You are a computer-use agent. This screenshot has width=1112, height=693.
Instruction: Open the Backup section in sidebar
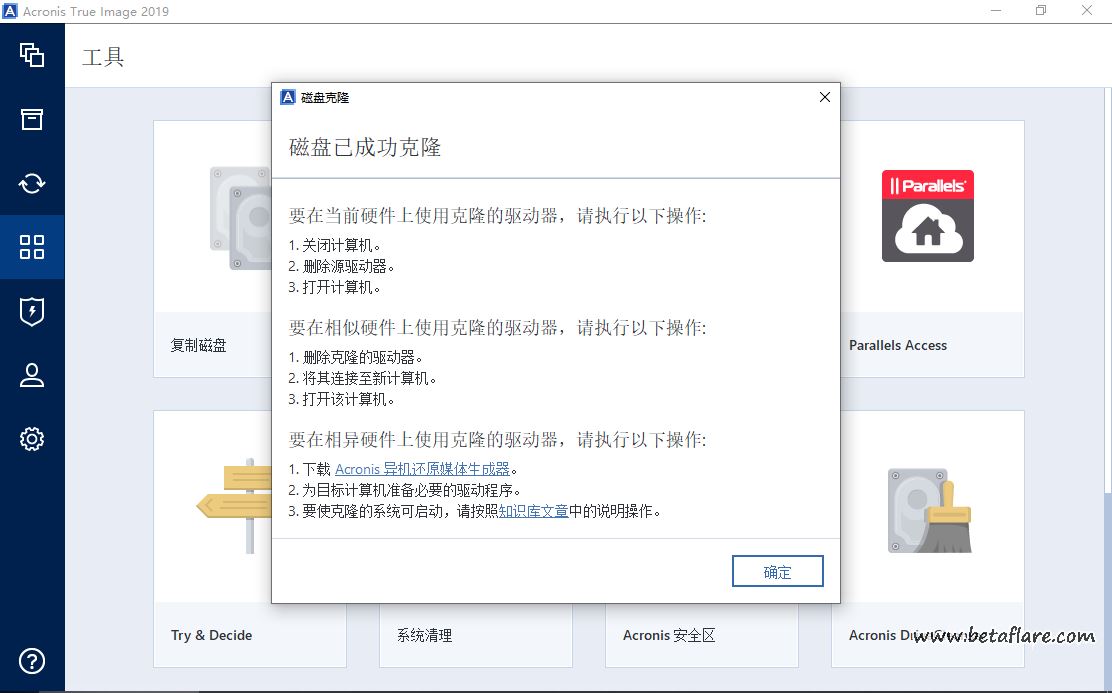click(x=32, y=54)
